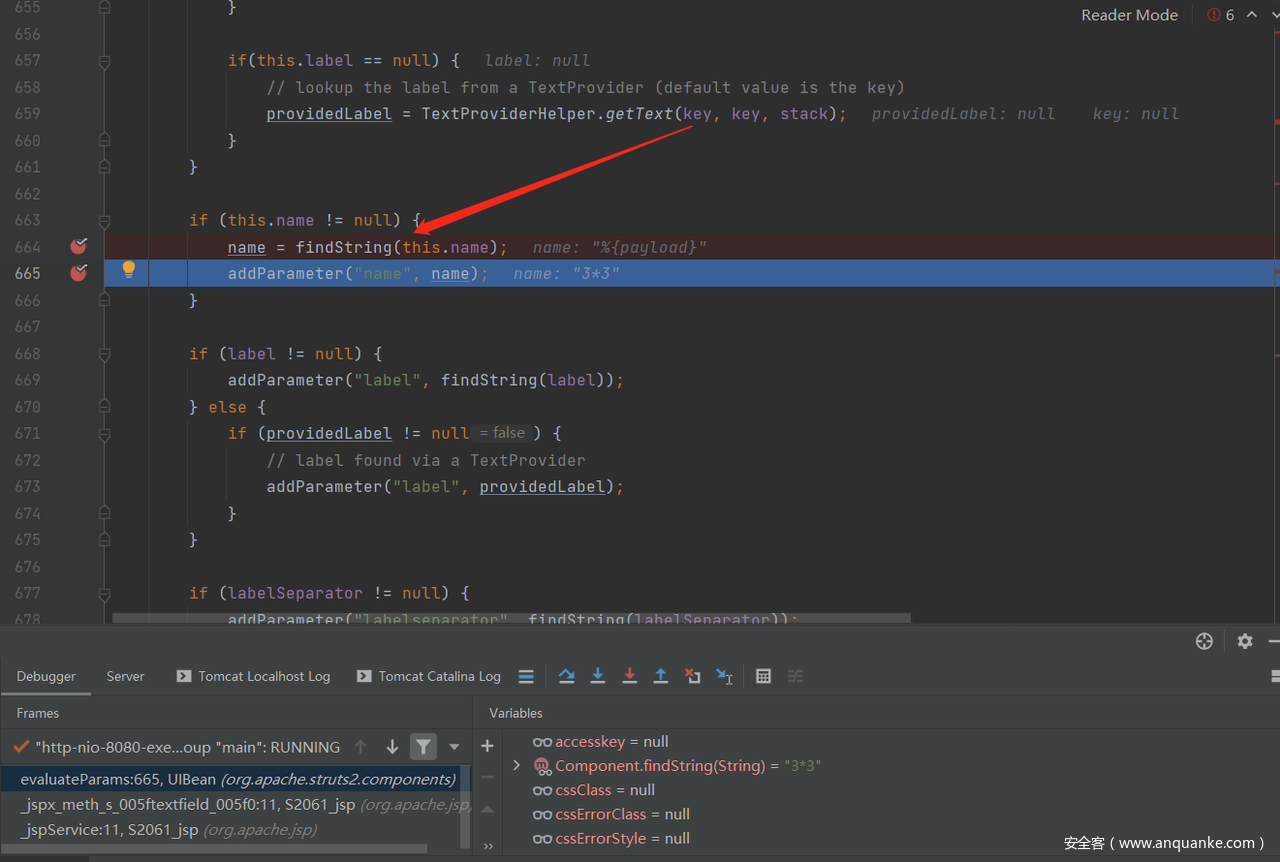
Task: Click the editor horizontal scrollbar
Action: click(510, 619)
